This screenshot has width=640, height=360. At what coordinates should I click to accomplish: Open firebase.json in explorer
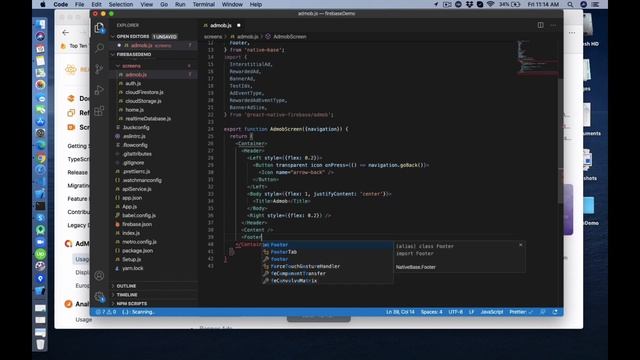tap(137, 224)
